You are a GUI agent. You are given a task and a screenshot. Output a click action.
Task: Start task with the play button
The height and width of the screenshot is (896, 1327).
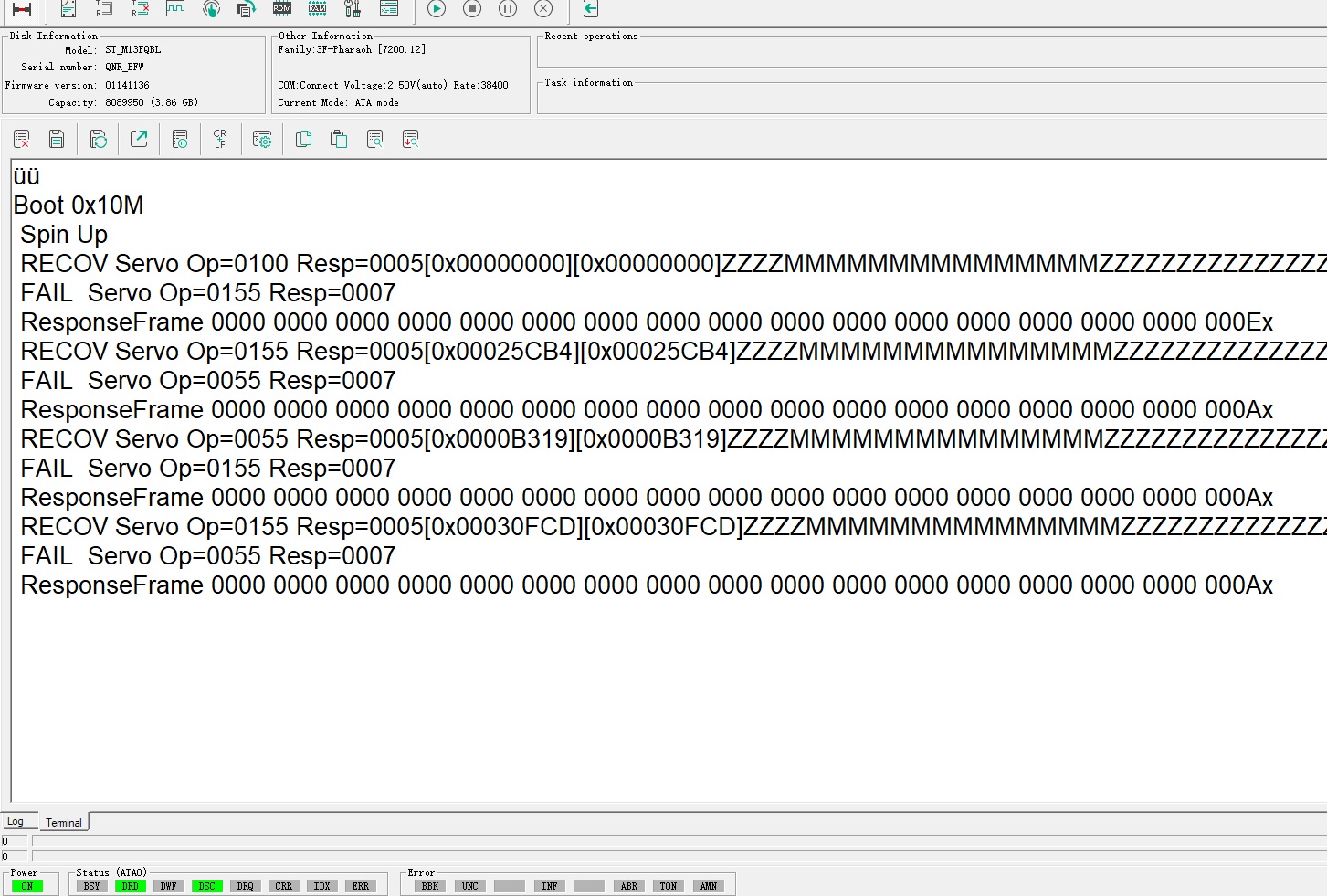(x=437, y=8)
